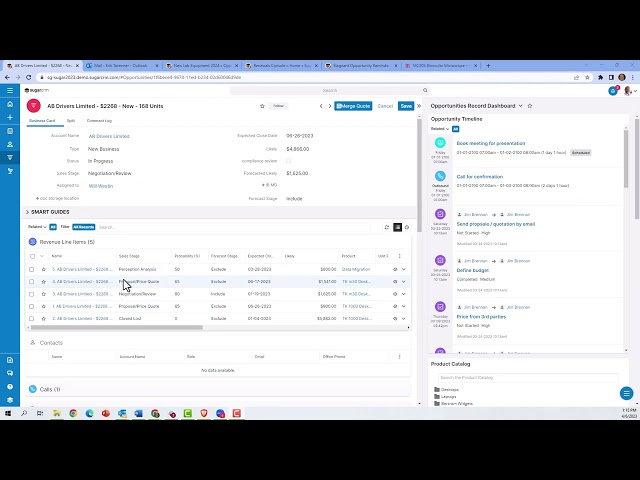Click the Merge Quote button
640x480 pixels.
[x=353, y=106]
